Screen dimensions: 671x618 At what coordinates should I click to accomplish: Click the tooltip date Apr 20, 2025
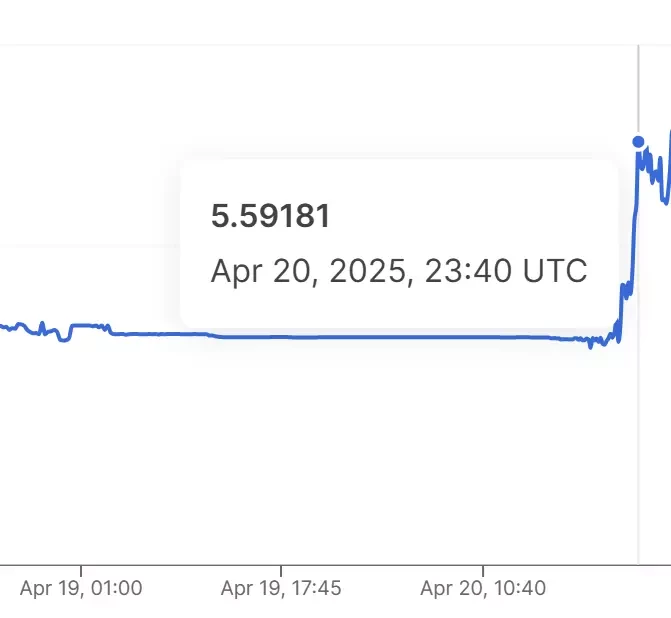pyautogui.click(x=308, y=270)
